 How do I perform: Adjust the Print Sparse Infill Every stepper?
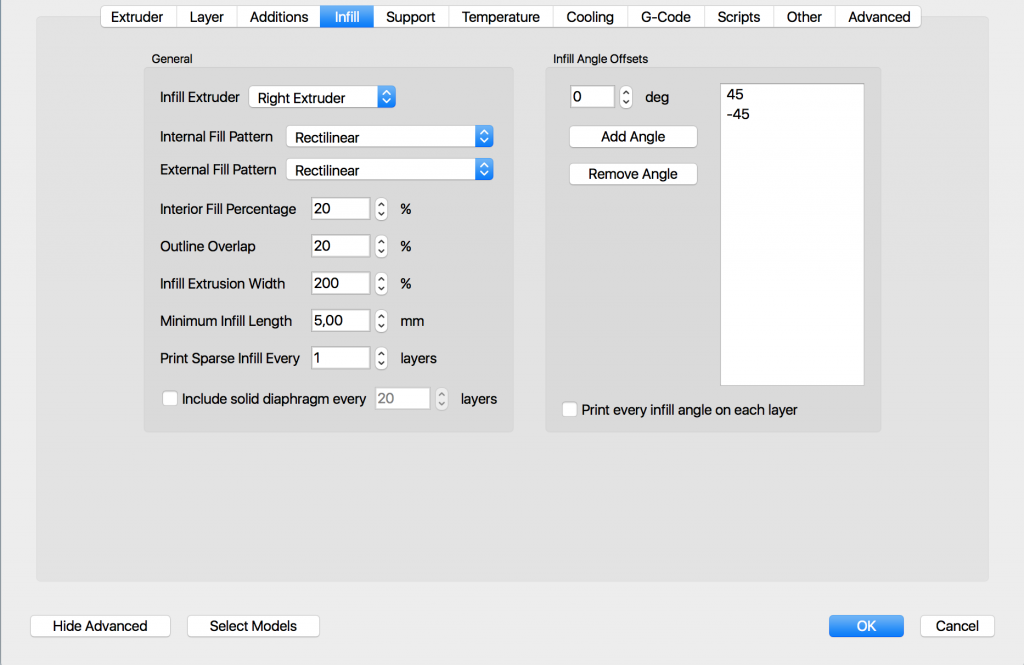coord(381,358)
